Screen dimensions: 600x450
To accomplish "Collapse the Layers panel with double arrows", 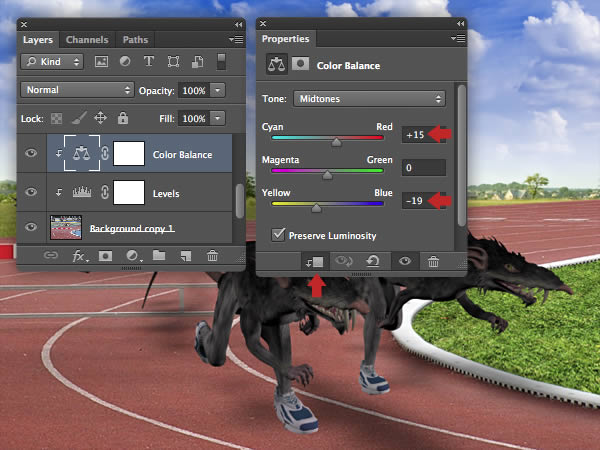I will 239,24.
